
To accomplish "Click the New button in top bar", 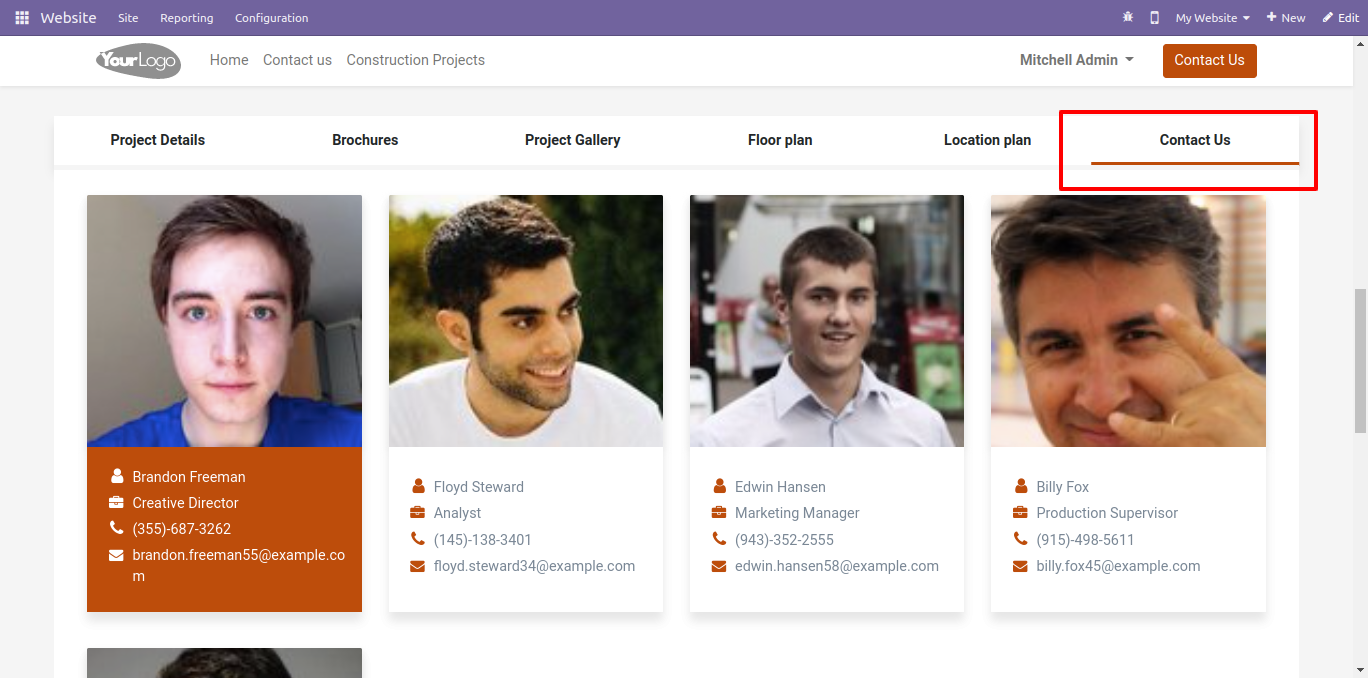I will click(x=1286, y=18).
